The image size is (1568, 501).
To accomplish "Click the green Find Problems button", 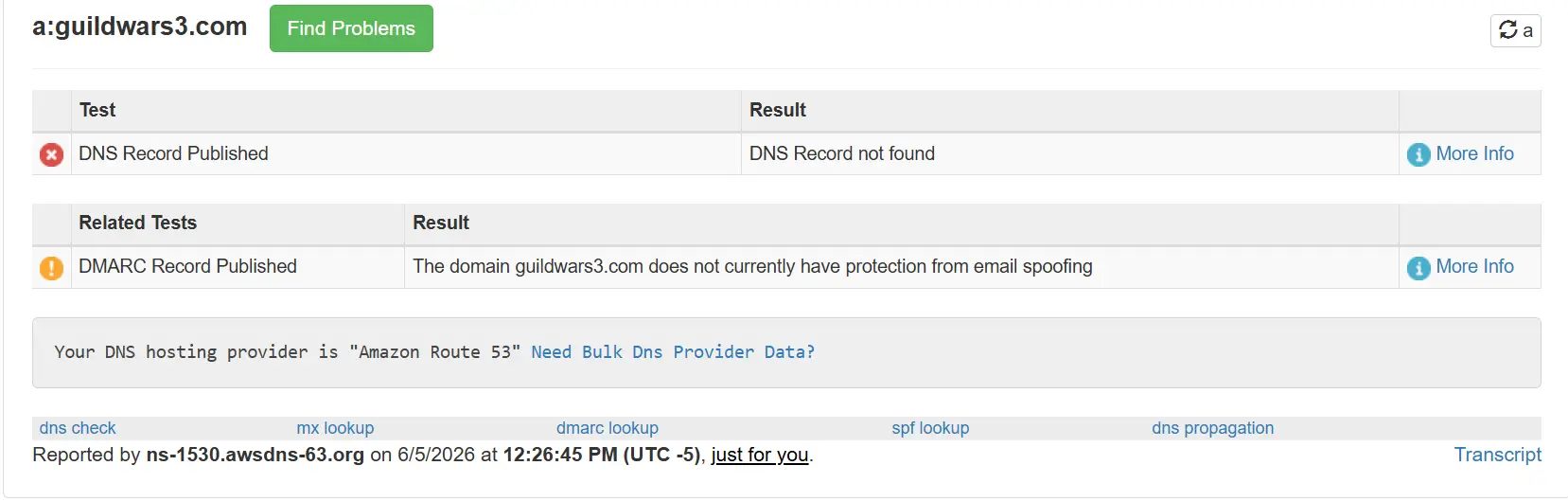I will coord(351,28).
